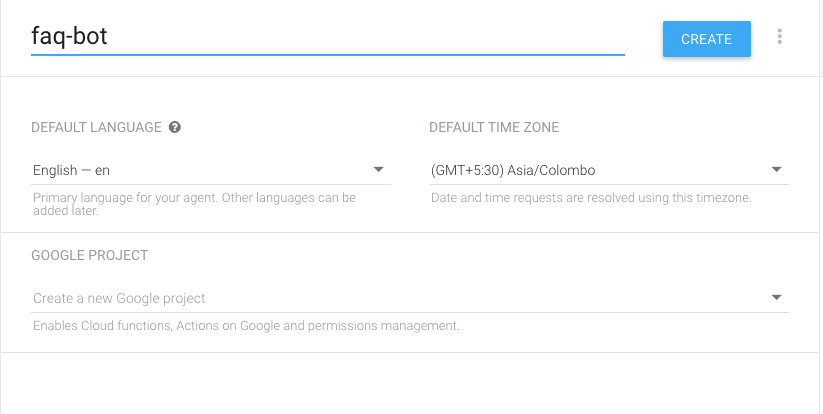
Task: Click the CREATE button
Action: click(706, 39)
